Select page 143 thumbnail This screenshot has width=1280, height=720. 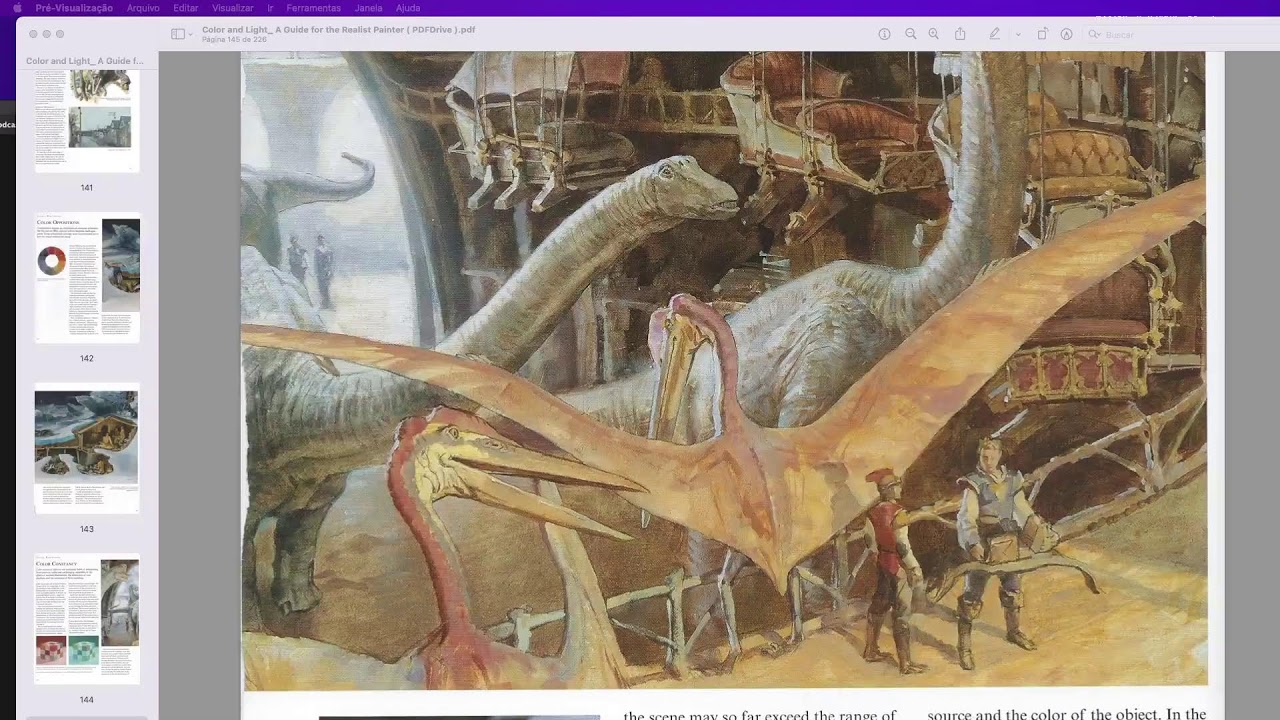tap(87, 448)
